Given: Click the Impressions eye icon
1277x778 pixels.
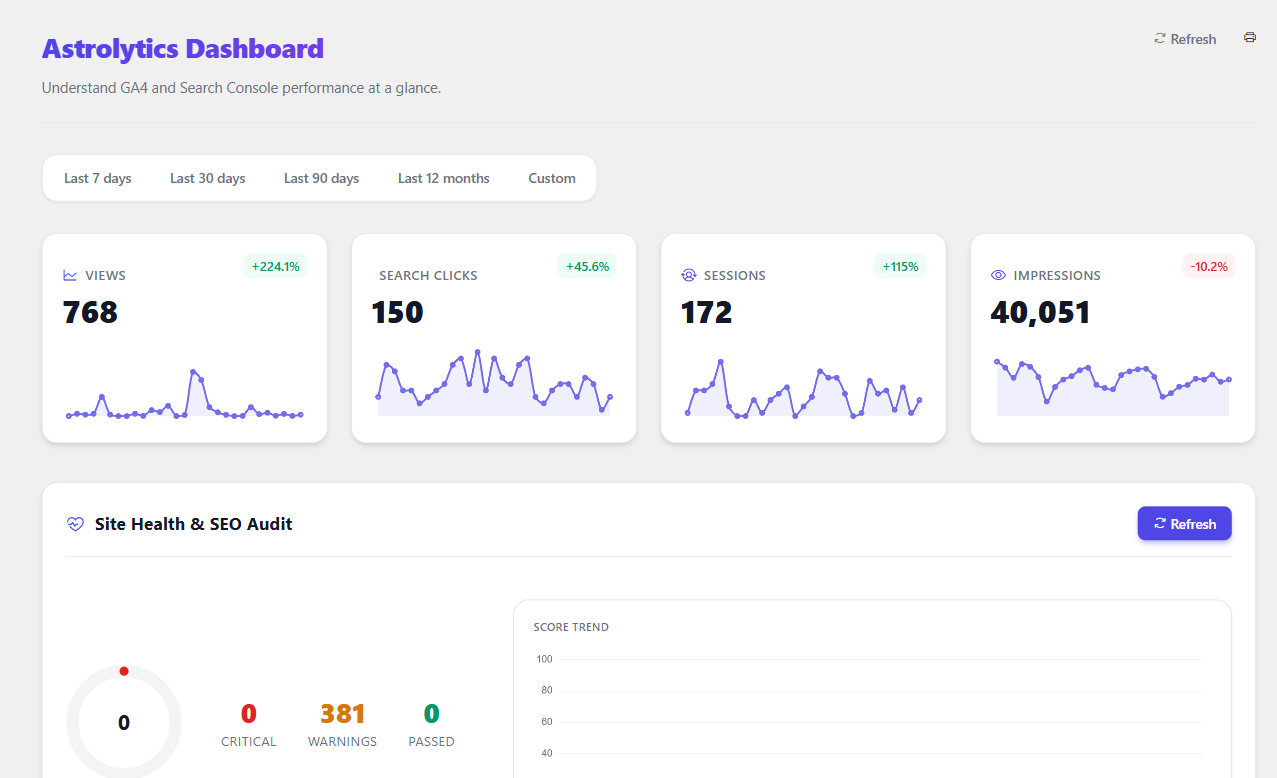Looking at the screenshot, I should (x=998, y=275).
